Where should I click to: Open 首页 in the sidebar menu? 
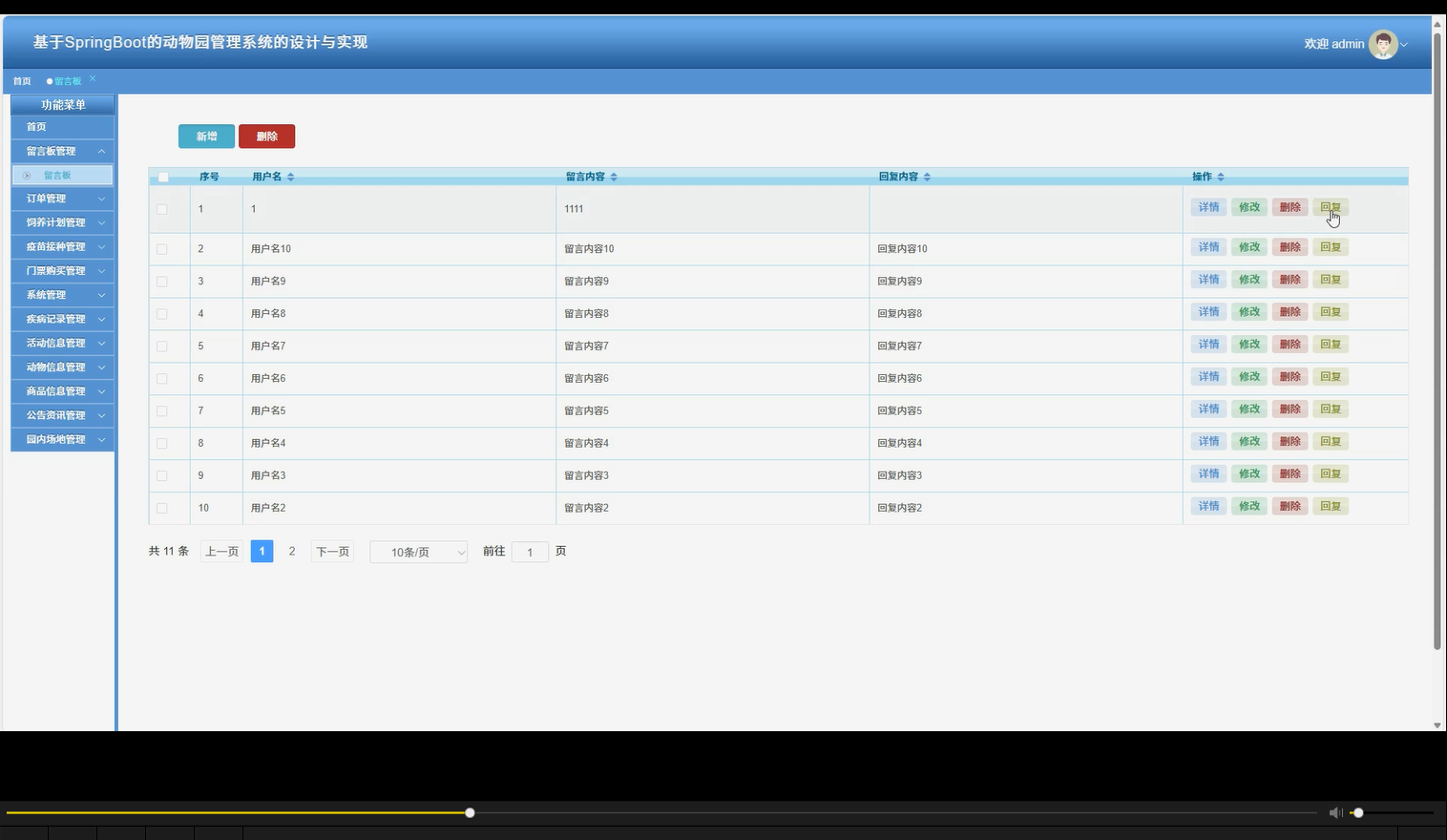pyautogui.click(x=62, y=127)
